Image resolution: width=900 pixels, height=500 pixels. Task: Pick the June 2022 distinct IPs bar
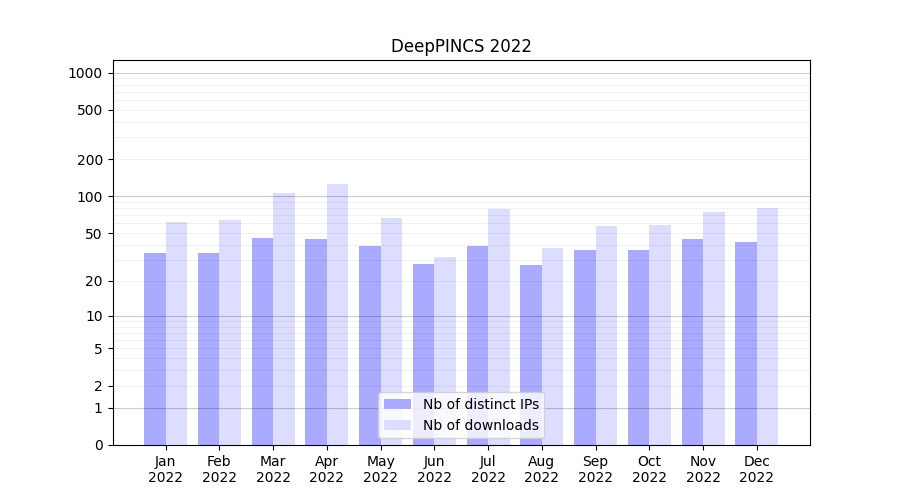pyautogui.click(x=423, y=354)
